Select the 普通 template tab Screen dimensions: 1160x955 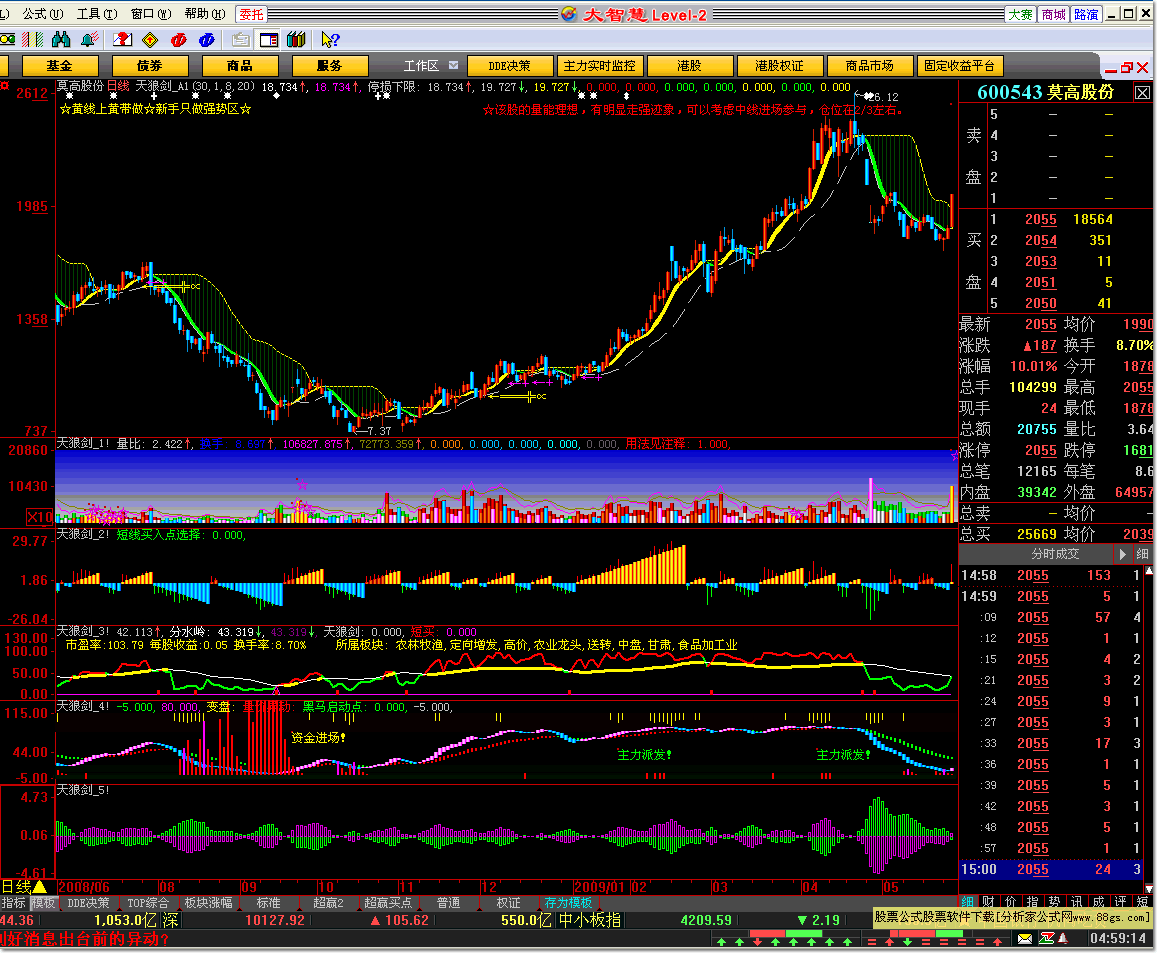448,902
